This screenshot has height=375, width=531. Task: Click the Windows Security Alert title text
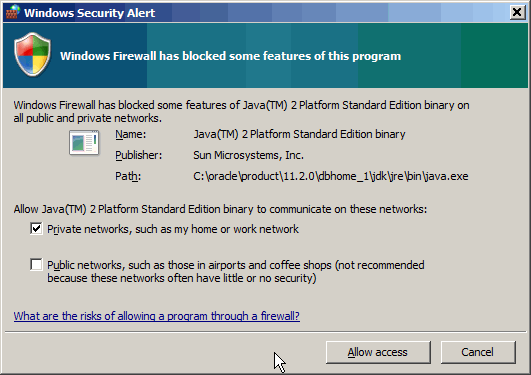coord(89,13)
